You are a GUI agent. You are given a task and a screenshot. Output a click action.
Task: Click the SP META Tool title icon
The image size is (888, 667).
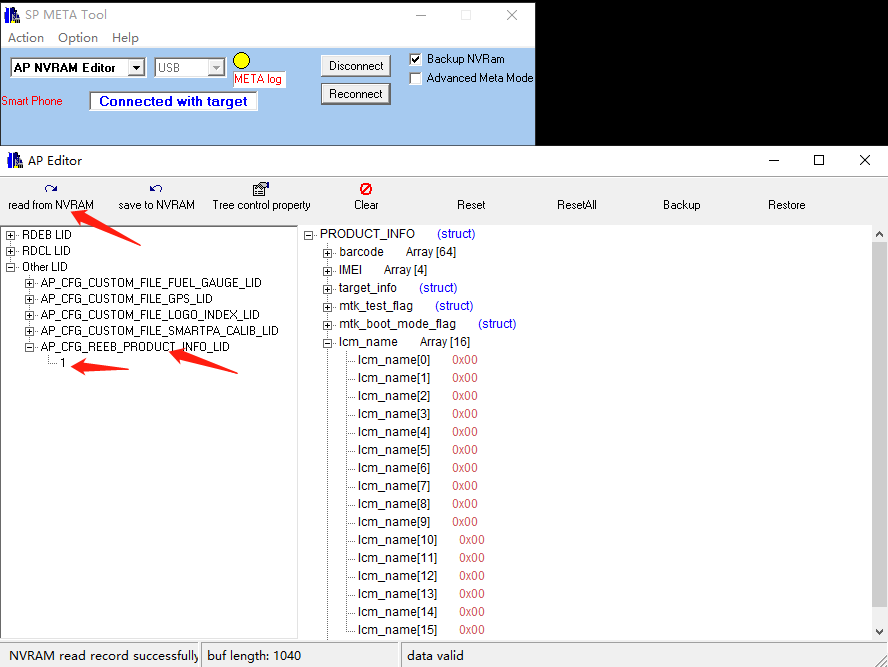coord(13,15)
